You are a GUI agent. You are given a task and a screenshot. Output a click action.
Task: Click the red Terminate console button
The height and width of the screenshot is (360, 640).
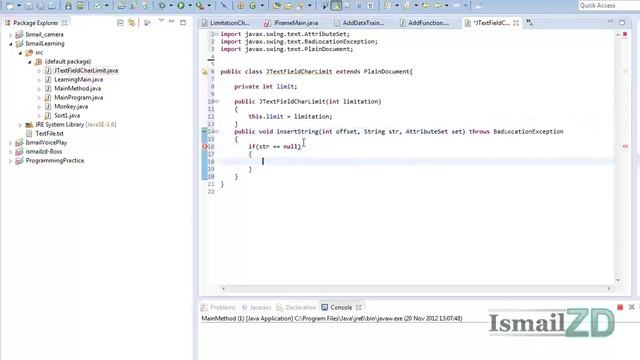pos(620,307)
